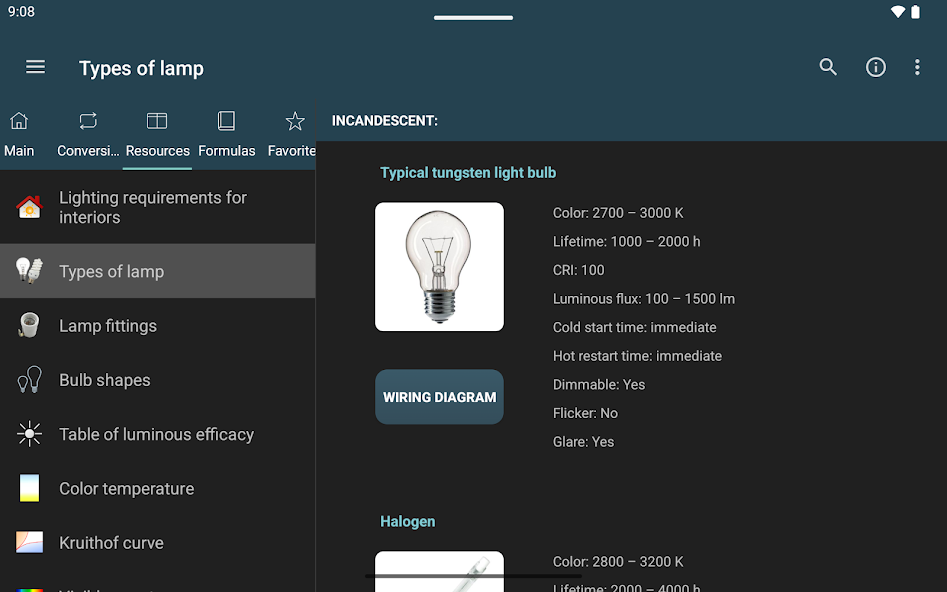The image size is (947, 592).
Task: Tap the Wi-Fi status icon
Action: pos(898,11)
